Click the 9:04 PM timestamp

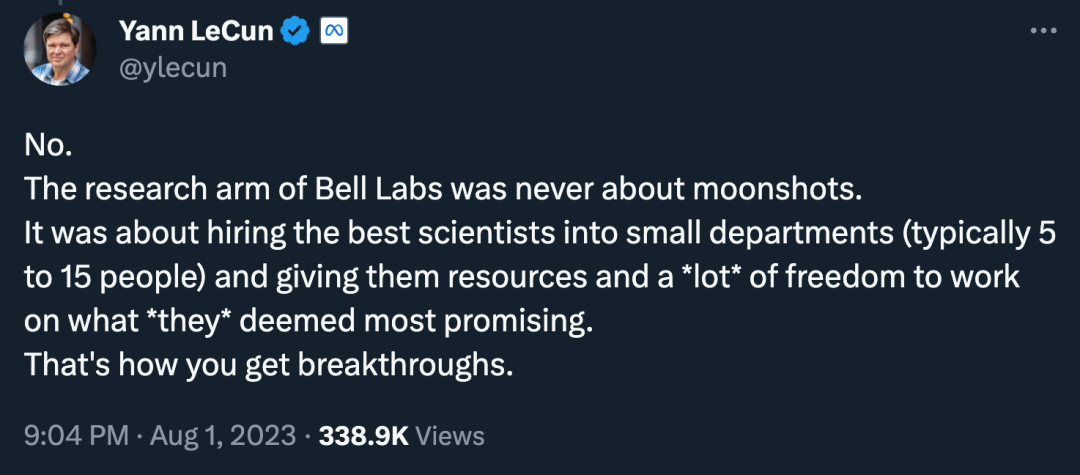[76, 436]
